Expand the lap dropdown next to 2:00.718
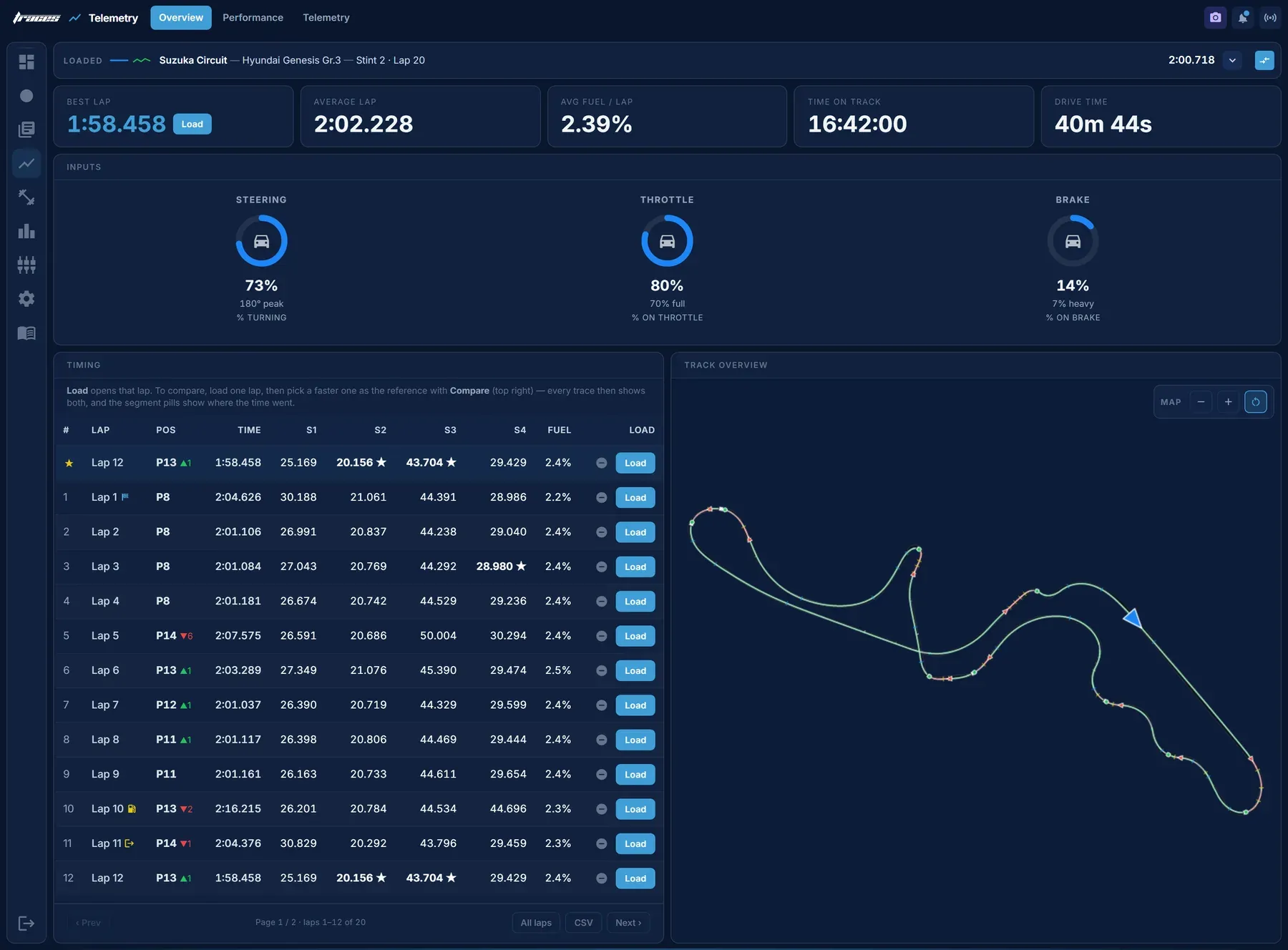Screen dimensions: 1288x950 [x=1232, y=60]
